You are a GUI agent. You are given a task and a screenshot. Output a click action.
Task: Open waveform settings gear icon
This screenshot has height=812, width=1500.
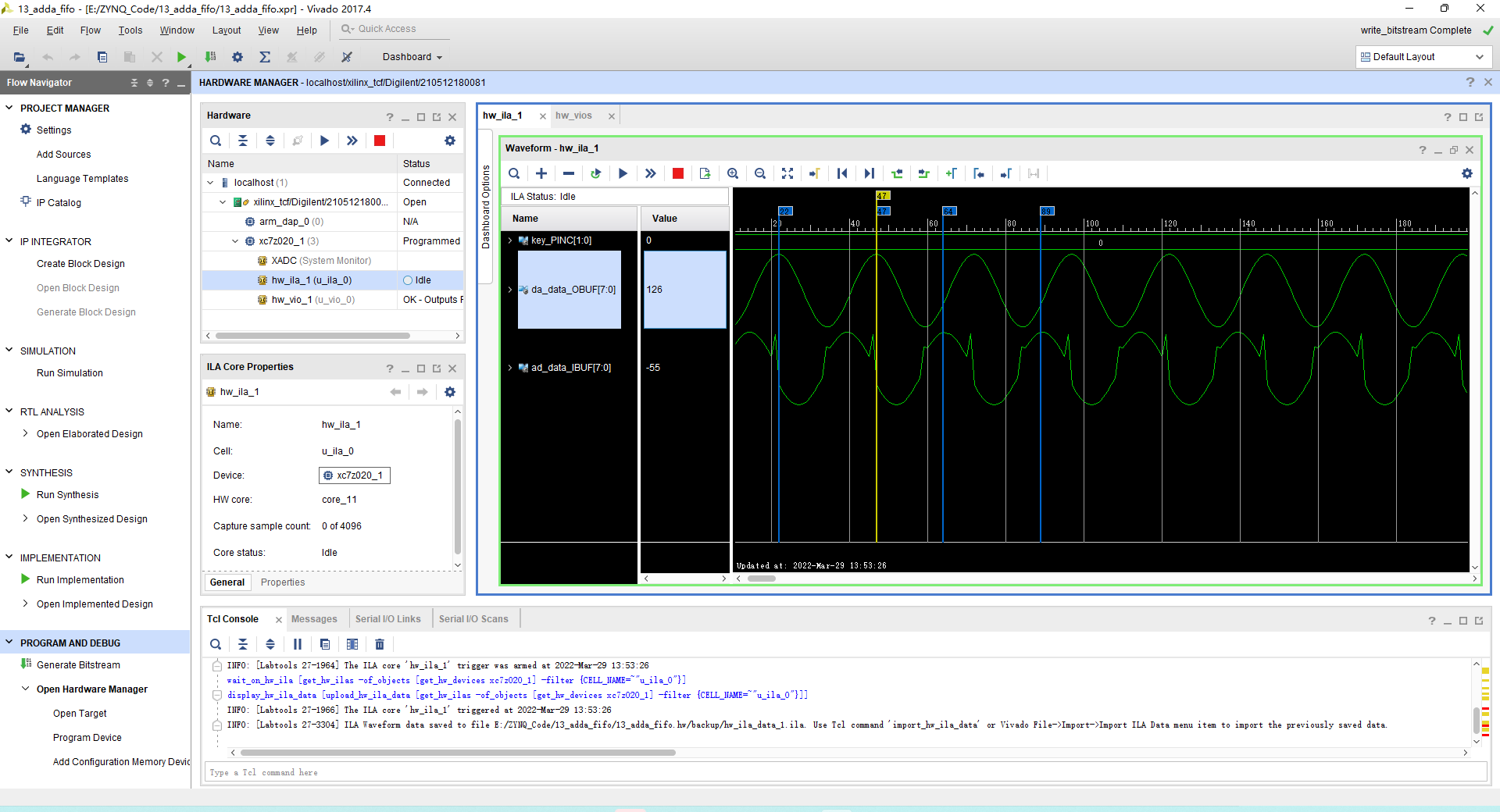pos(1467,173)
